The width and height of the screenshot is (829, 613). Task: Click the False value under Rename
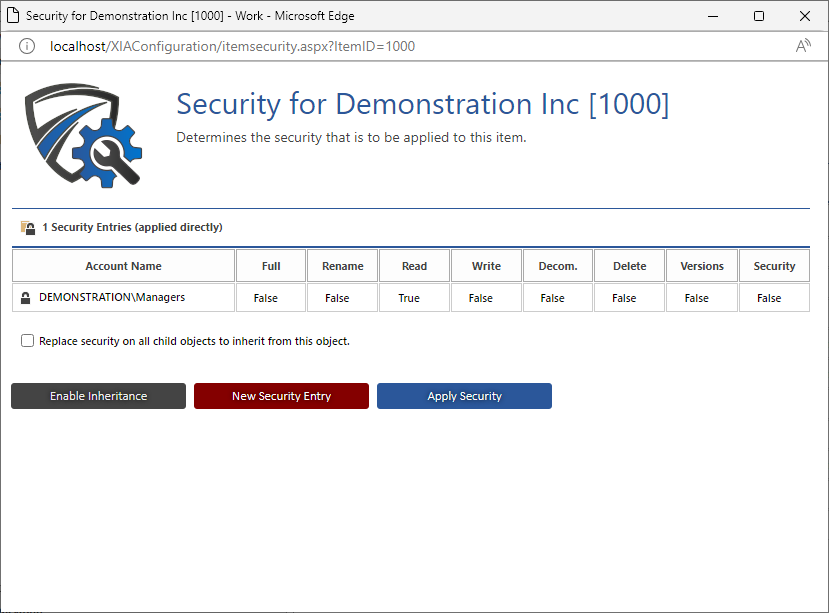(x=337, y=298)
